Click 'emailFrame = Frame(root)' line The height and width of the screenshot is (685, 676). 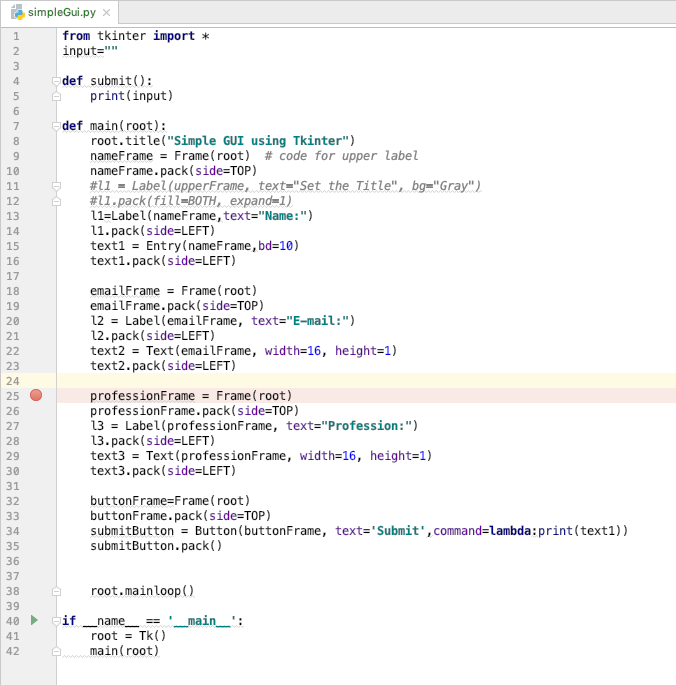pos(173,291)
